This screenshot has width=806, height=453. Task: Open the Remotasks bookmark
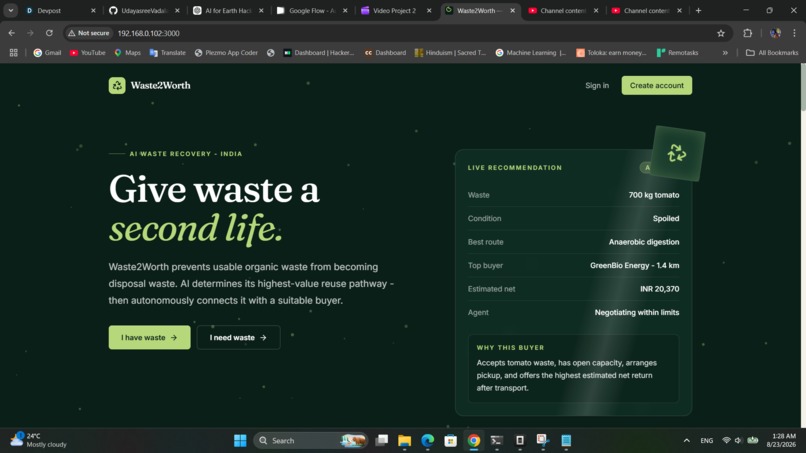(677, 52)
